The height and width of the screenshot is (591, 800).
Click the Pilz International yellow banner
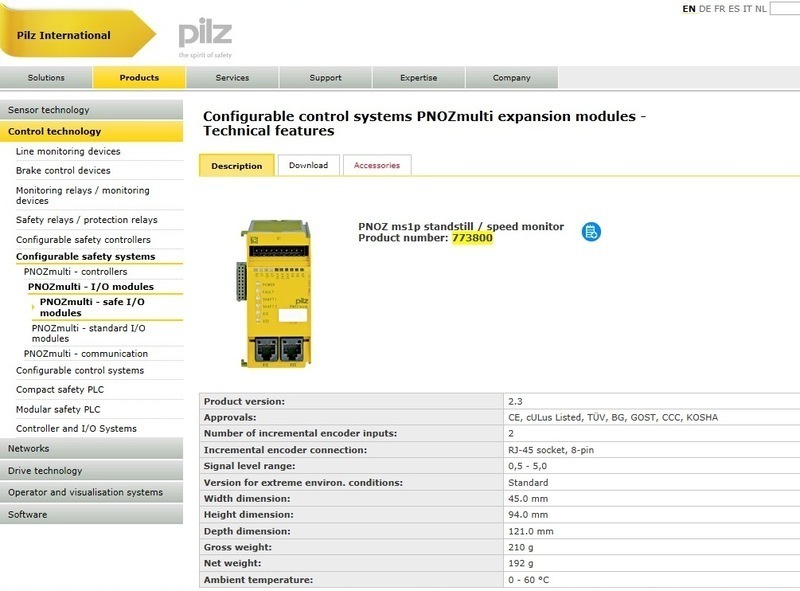(x=78, y=34)
